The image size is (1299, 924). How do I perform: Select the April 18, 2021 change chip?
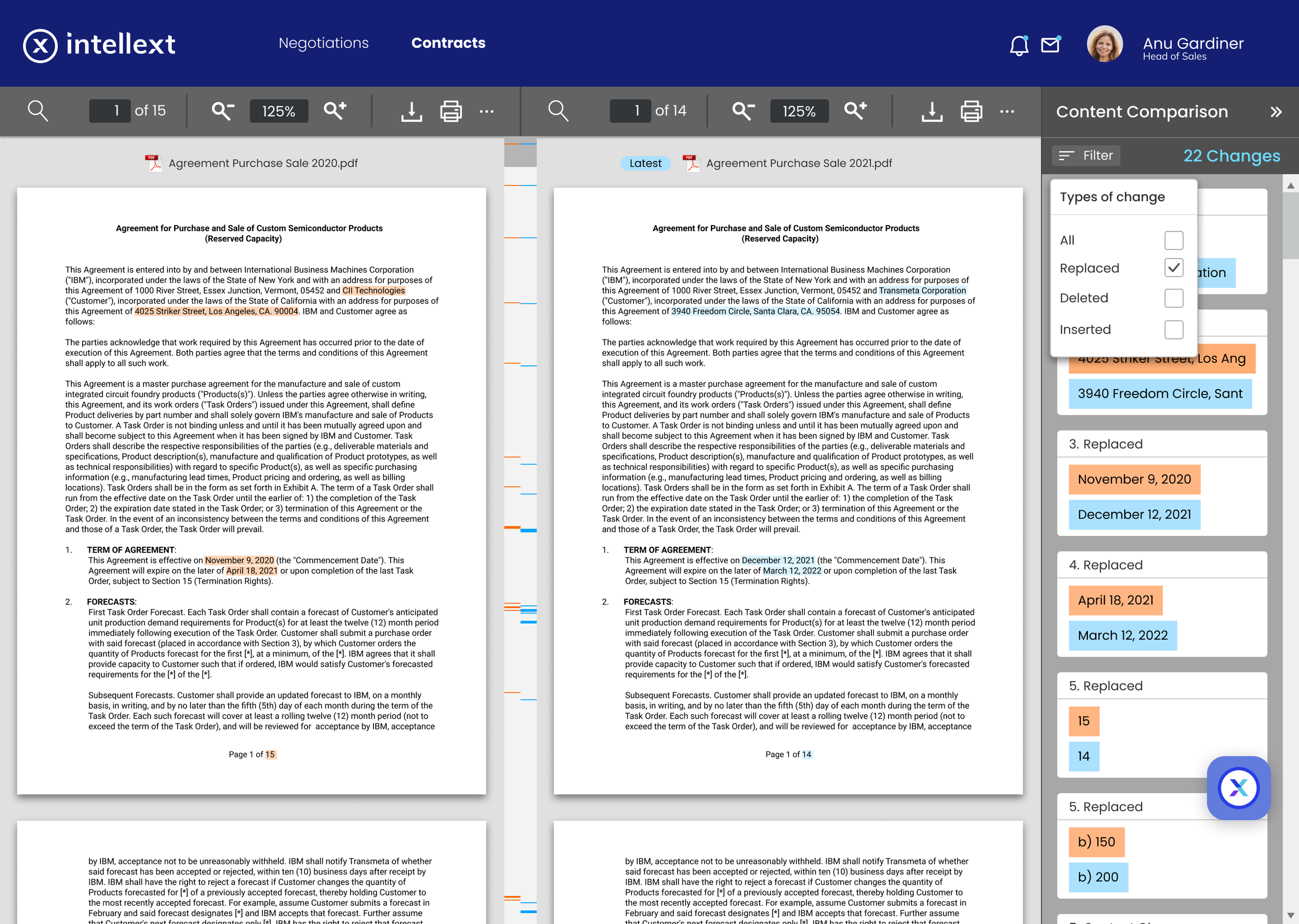pos(1115,600)
